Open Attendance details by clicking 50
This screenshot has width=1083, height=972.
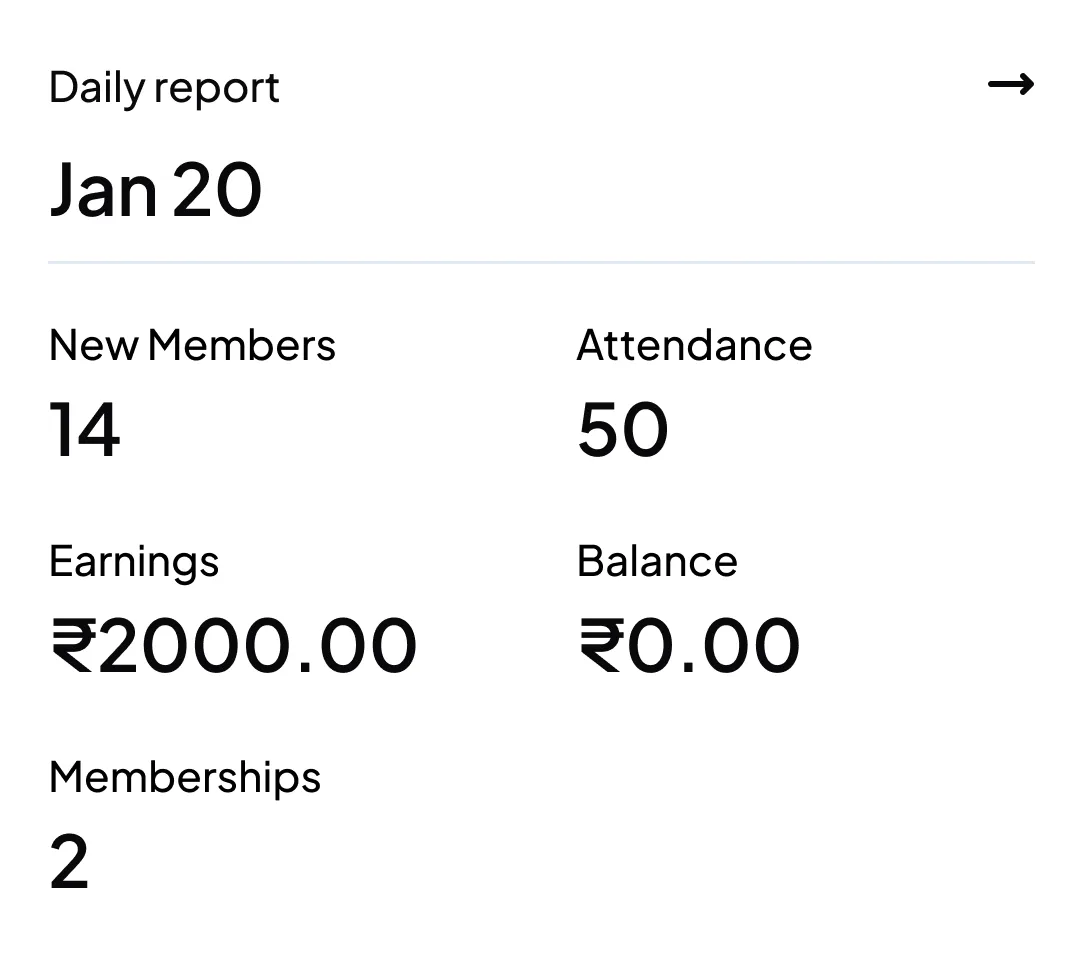[622, 430]
